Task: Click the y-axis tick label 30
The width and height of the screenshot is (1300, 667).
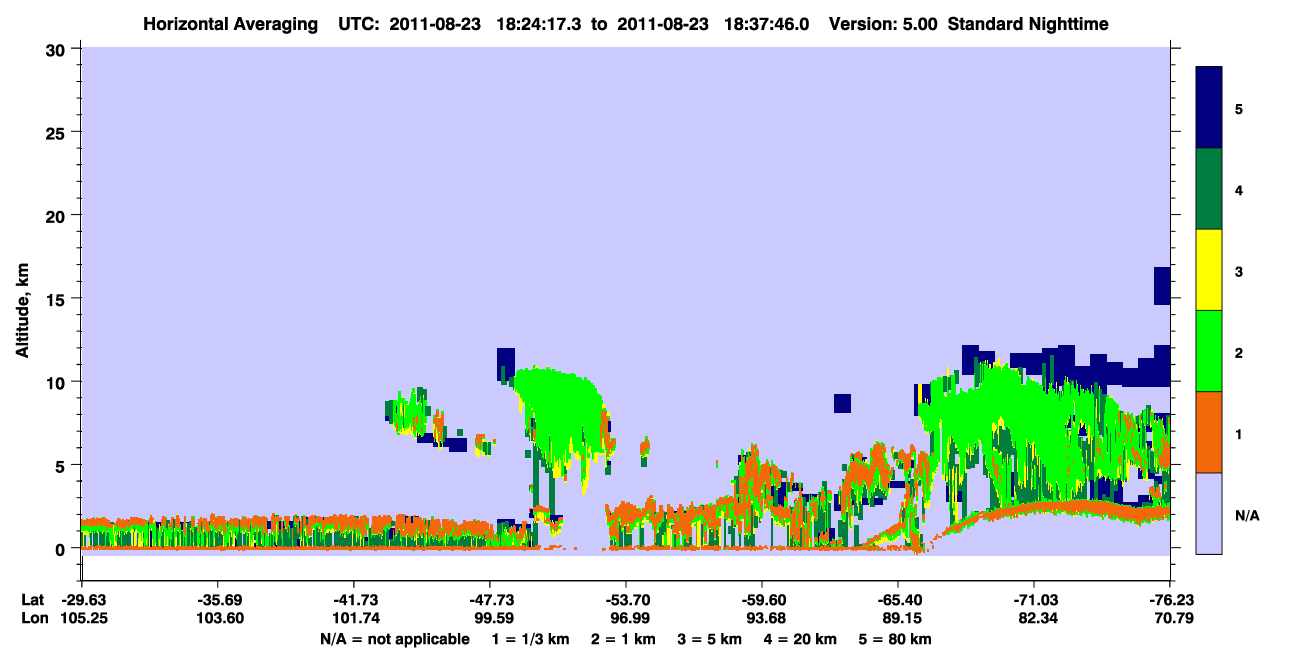Action: (x=56, y=49)
